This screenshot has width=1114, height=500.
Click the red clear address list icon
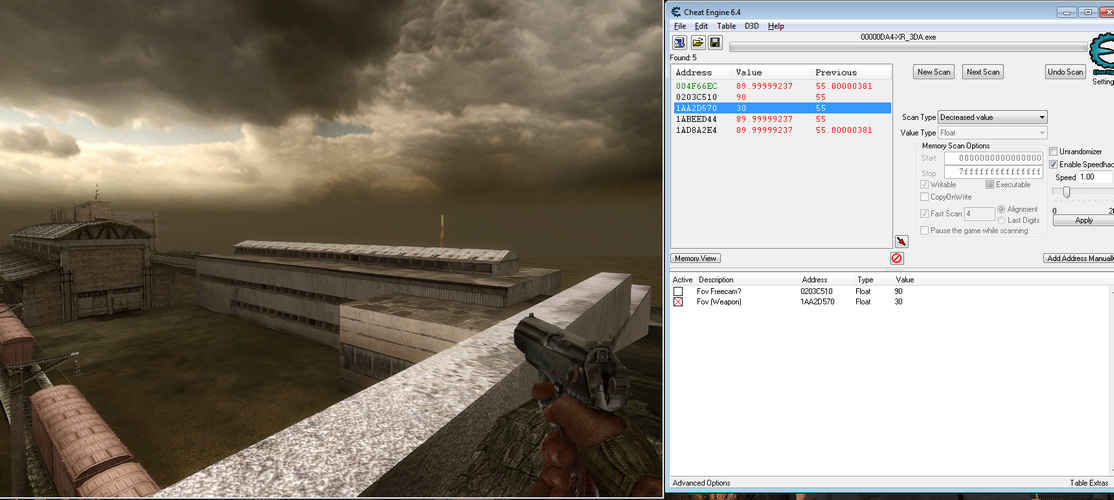click(x=897, y=258)
